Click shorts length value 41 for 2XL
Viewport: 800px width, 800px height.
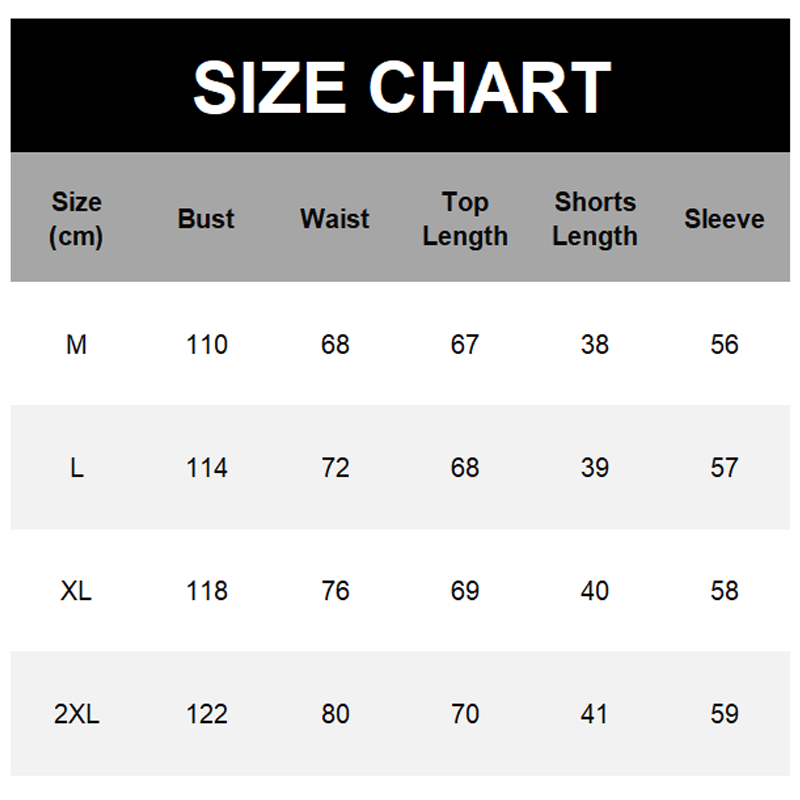[x=595, y=714]
